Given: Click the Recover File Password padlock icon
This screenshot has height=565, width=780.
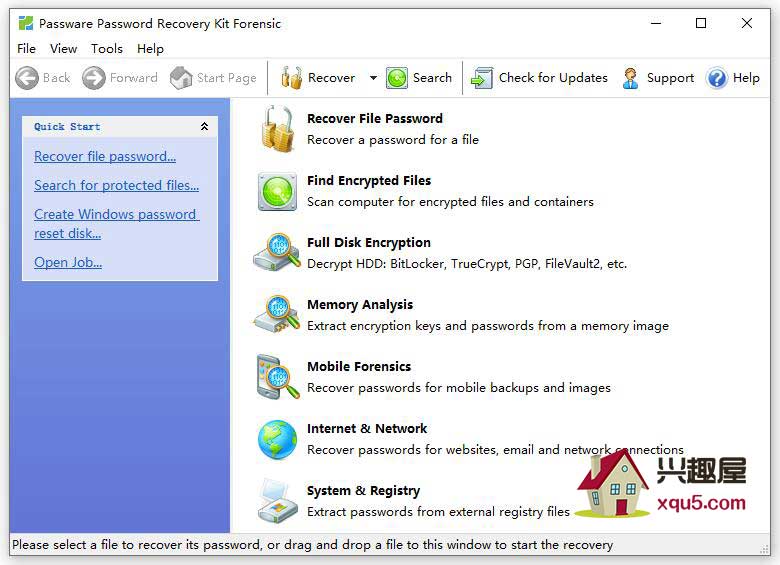Looking at the screenshot, I should 278,129.
